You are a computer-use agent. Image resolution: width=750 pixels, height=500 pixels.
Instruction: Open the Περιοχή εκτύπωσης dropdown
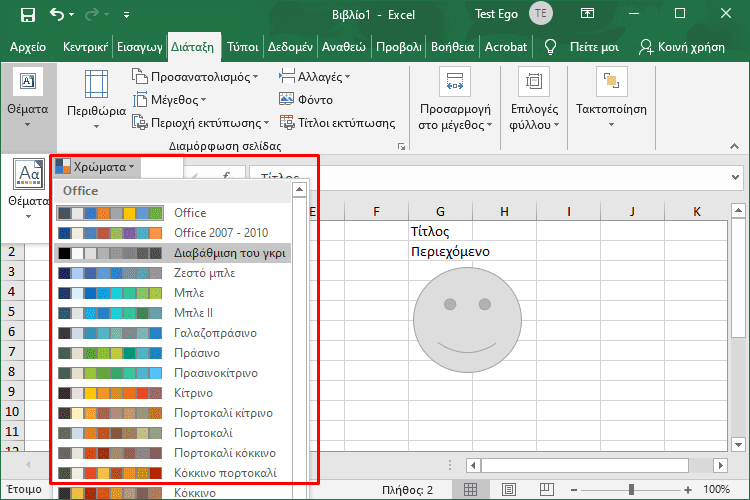pos(200,123)
